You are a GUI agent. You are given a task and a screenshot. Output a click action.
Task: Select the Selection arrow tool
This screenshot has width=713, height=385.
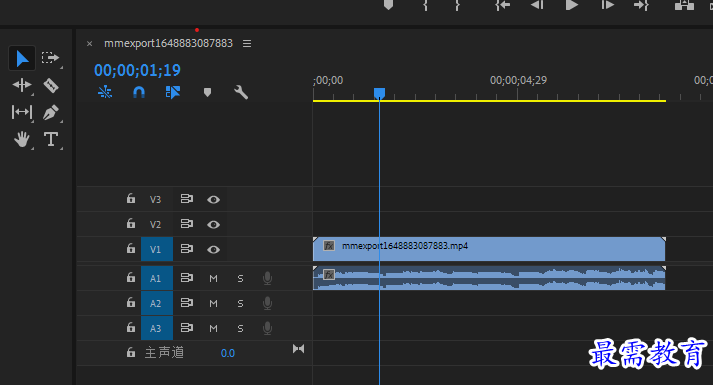[22, 59]
